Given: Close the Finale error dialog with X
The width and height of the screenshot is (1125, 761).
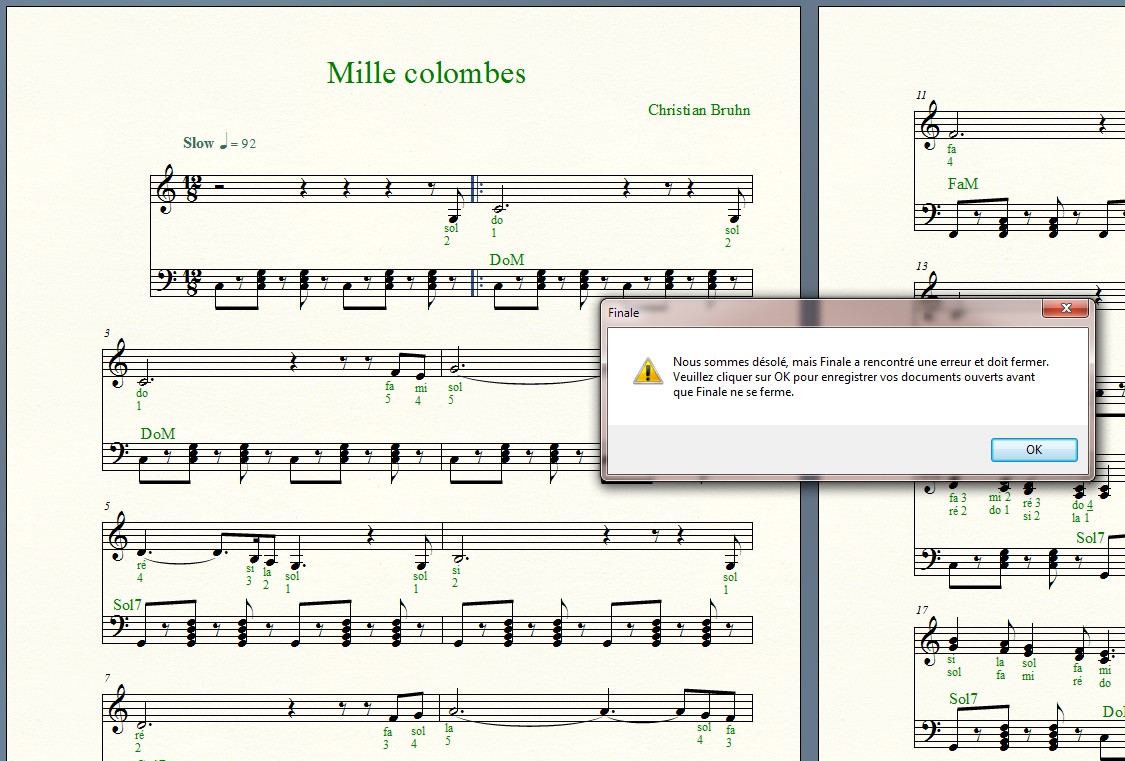Looking at the screenshot, I should coord(1065,310).
